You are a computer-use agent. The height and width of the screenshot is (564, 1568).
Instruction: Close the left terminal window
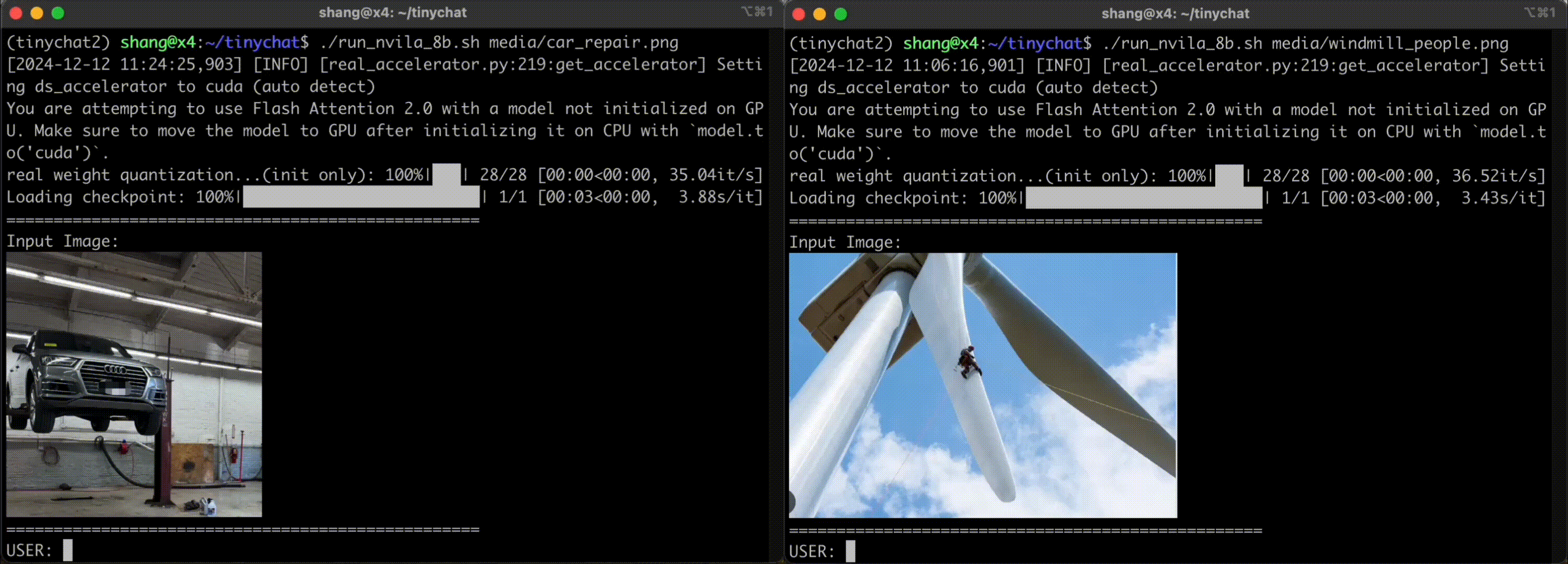(x=16, y=14)
